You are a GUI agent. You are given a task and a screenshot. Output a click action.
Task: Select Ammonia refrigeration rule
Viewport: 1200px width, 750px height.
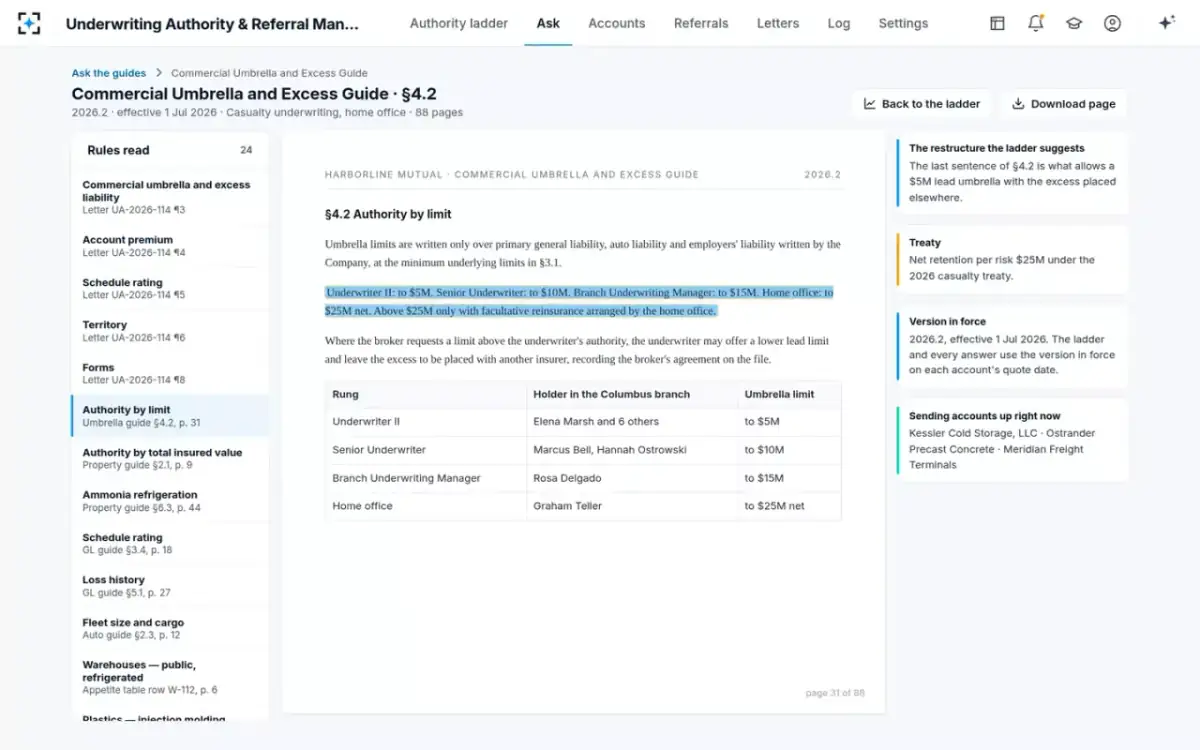[x=169, y=501]
